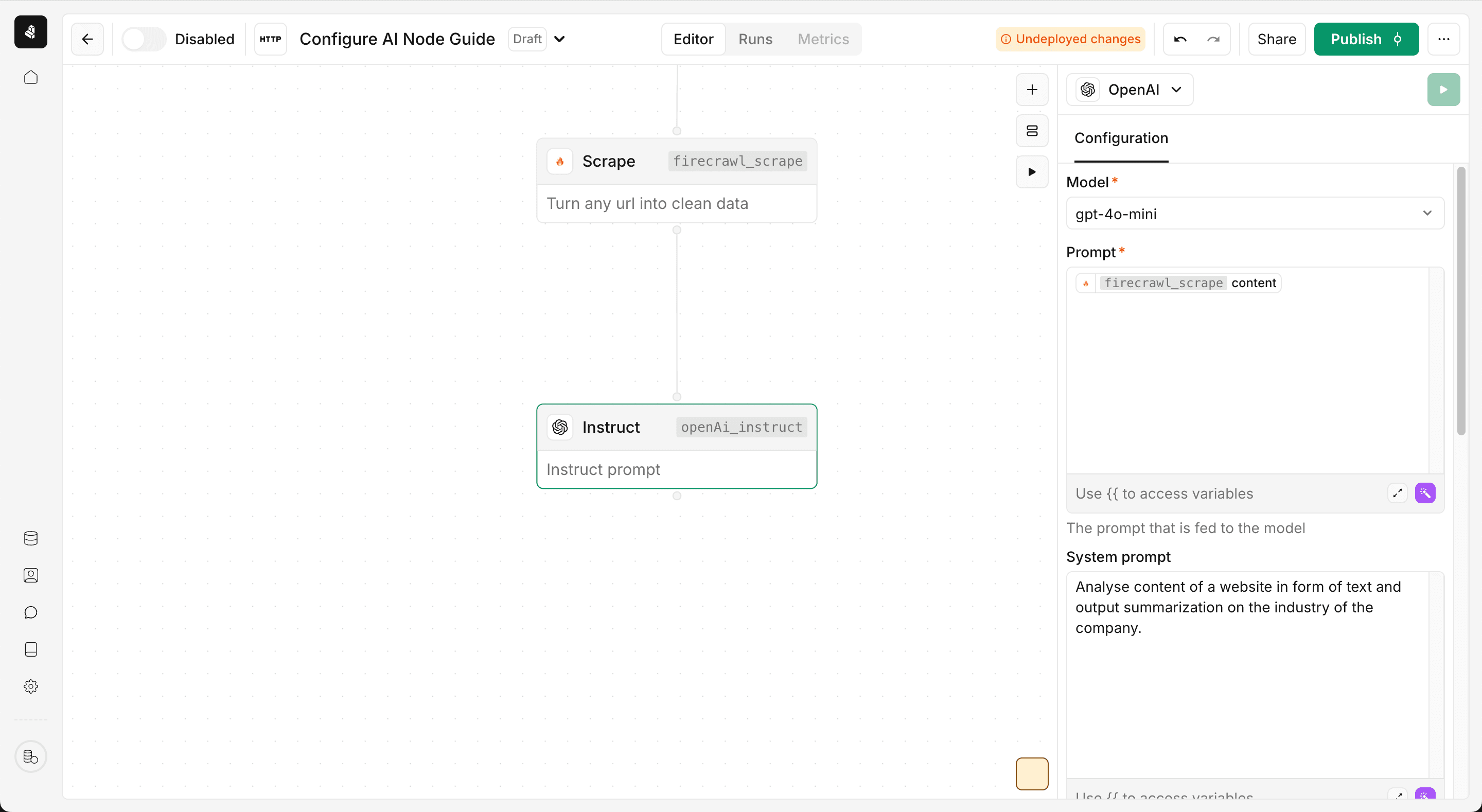Toggle the Disabled workflow switch

pos(144,39)
